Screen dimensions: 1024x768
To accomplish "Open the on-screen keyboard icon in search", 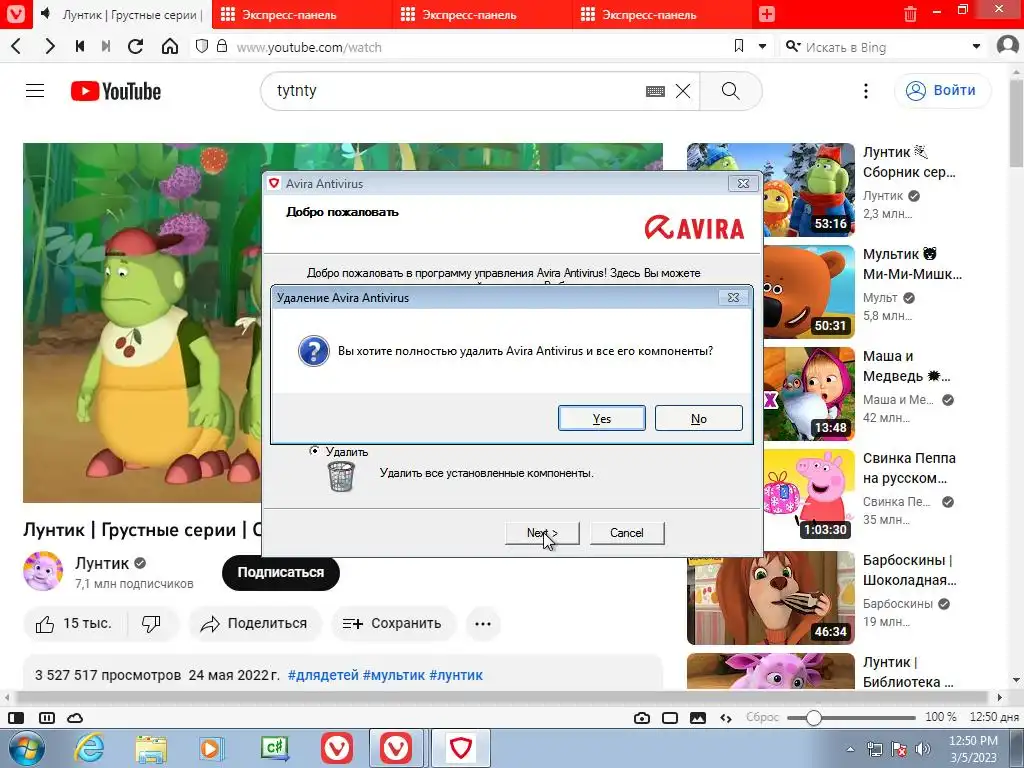I will pyautogui.click(x=655, y=91).
